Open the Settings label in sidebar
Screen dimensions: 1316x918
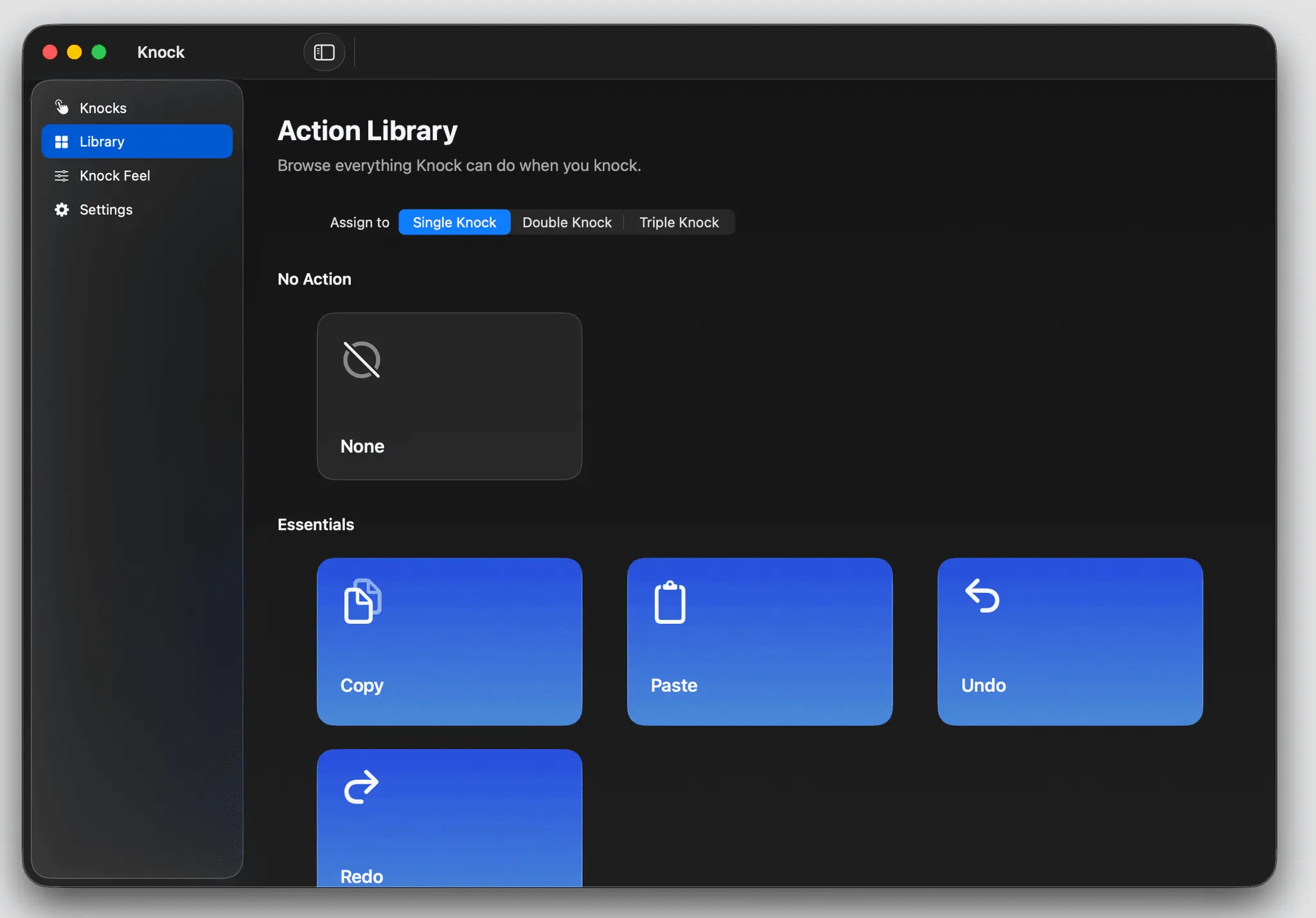[106, 209]
